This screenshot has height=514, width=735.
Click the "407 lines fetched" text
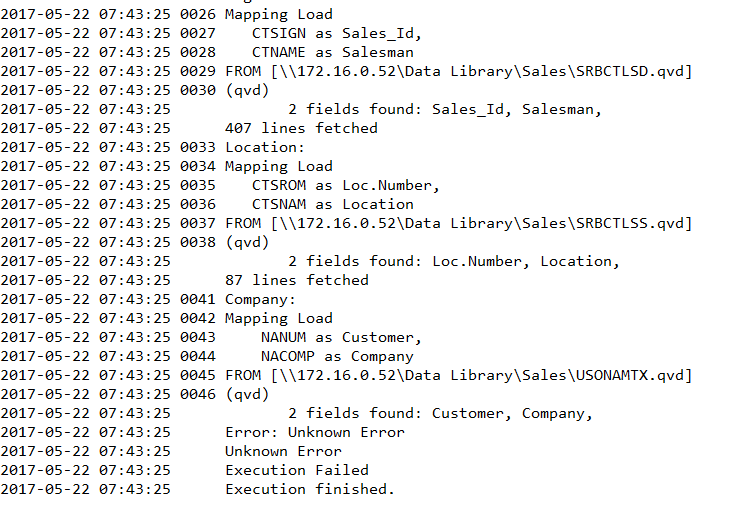point(301,128)
